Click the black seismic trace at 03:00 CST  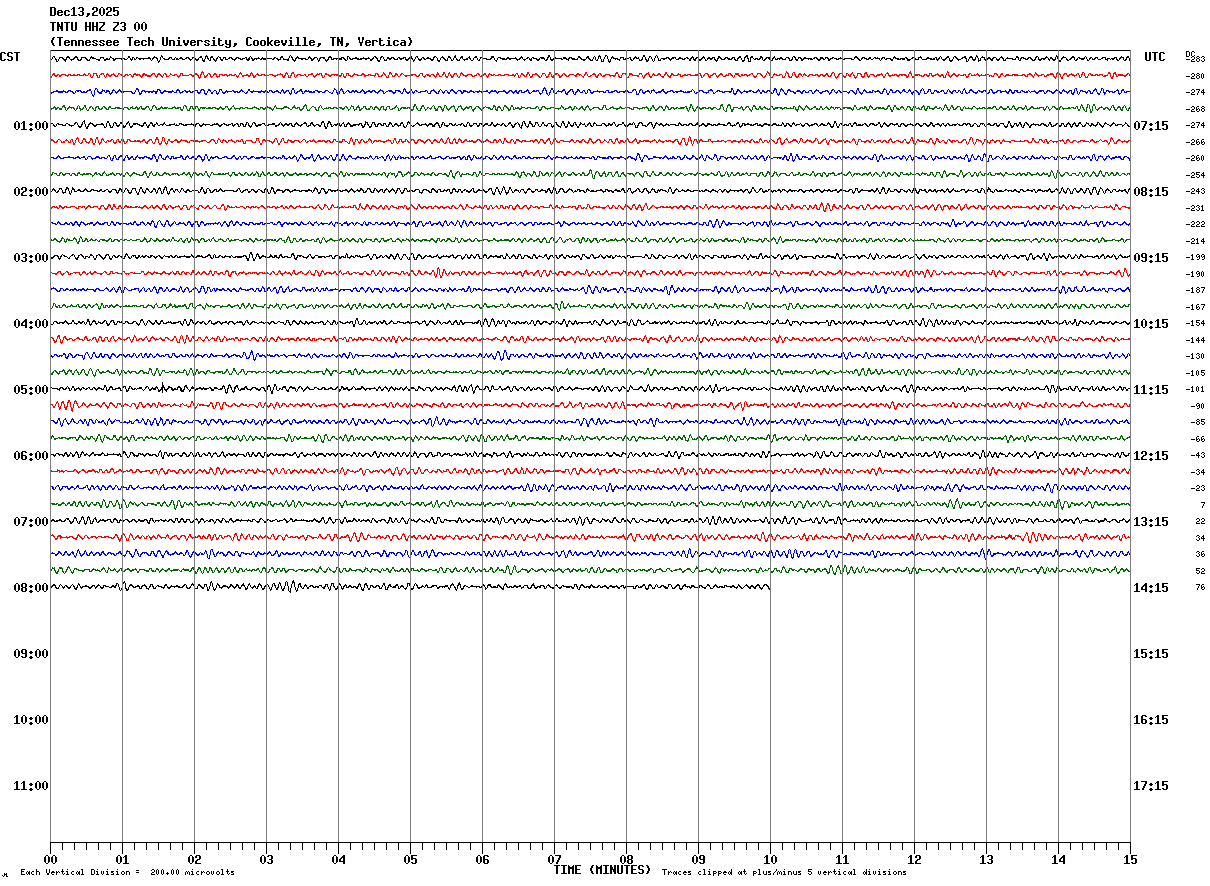pos(590,257)
